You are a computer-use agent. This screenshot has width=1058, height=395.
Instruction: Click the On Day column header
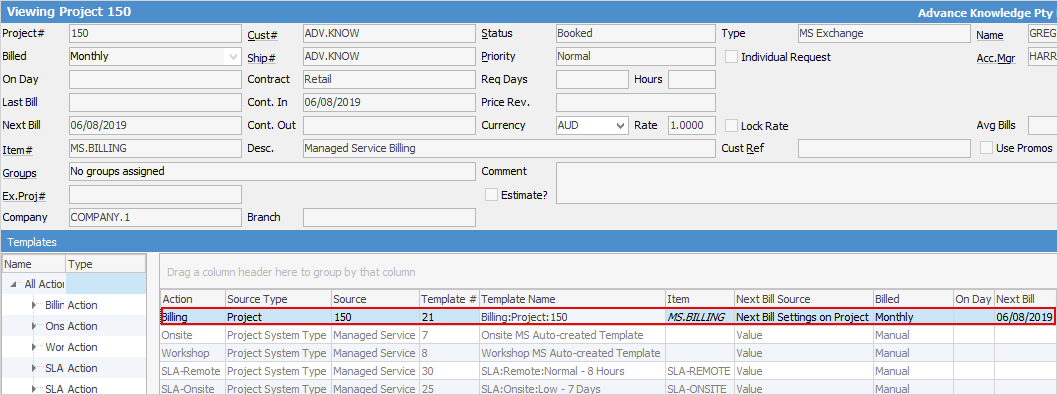[973, 298]
